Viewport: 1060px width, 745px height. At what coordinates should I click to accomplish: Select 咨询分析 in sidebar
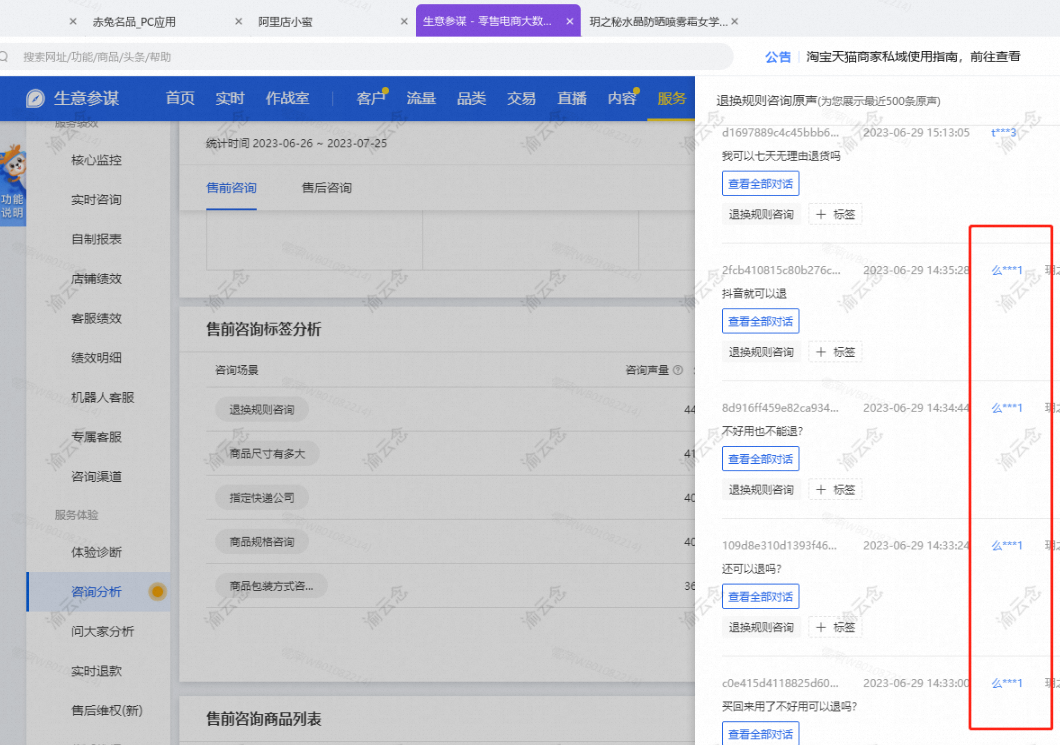[x=97, y=592]
